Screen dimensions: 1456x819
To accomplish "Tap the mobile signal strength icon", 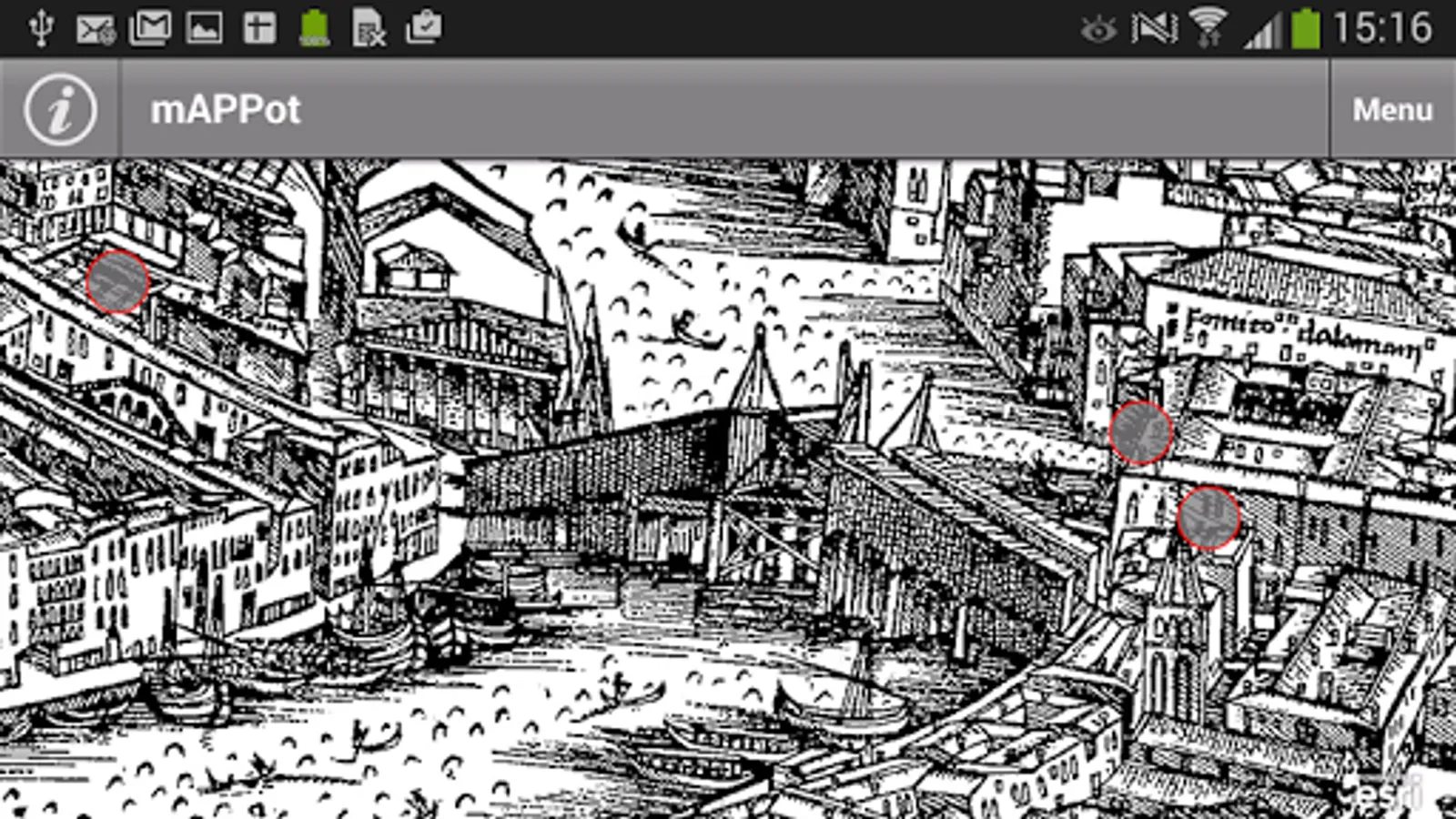I will click(1263, 30).
